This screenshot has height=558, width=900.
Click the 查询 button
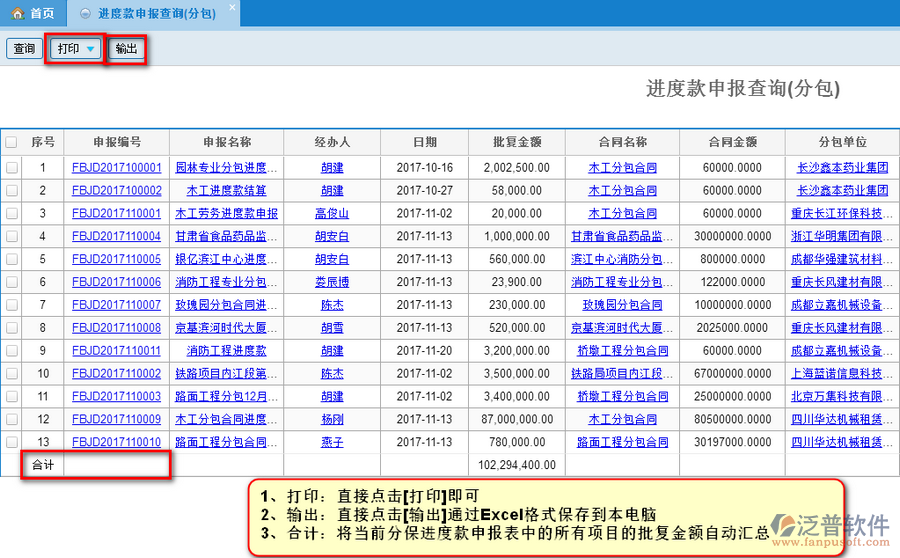(24, 49)
